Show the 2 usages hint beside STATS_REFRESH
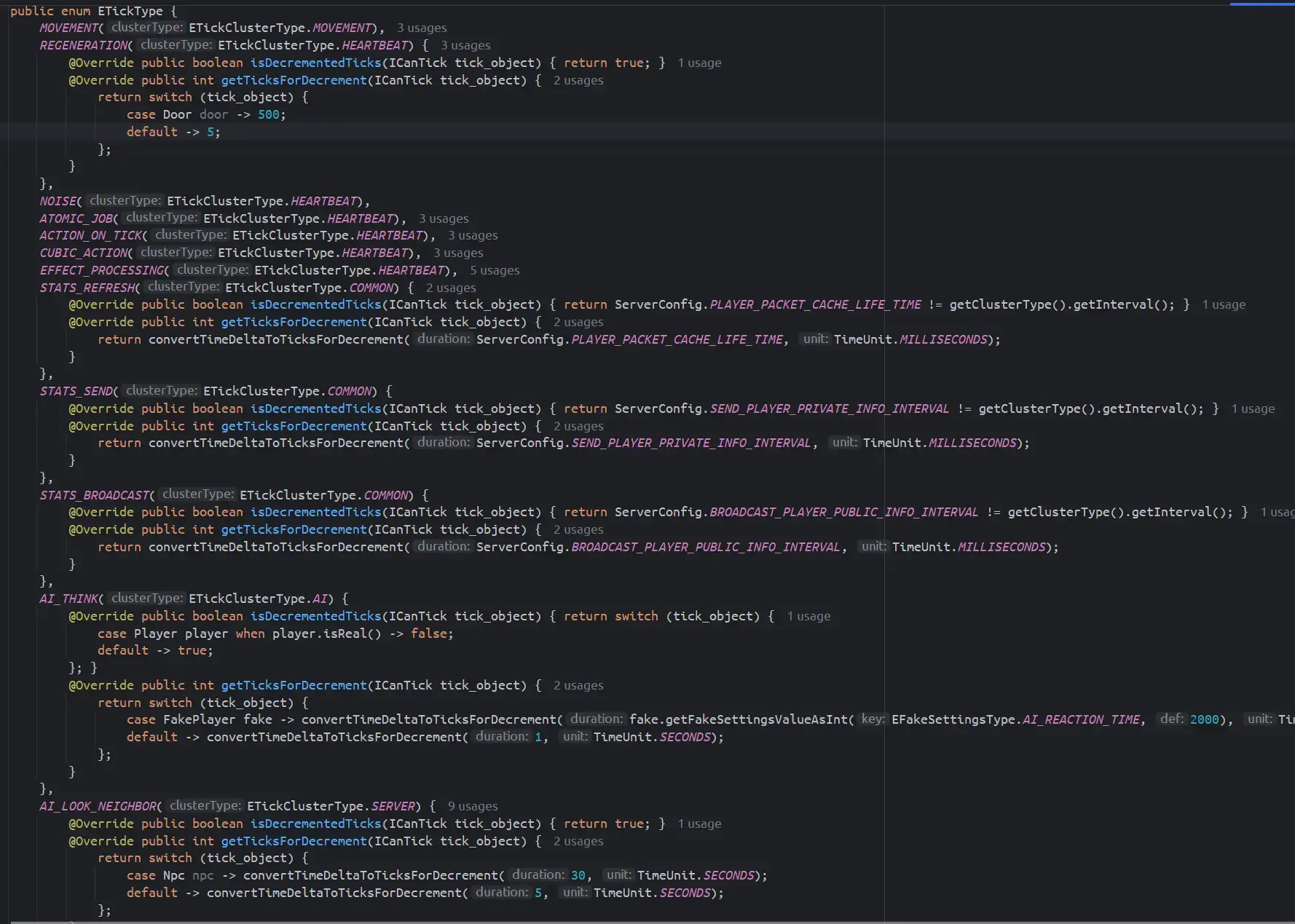 click(x=451, y=288)
